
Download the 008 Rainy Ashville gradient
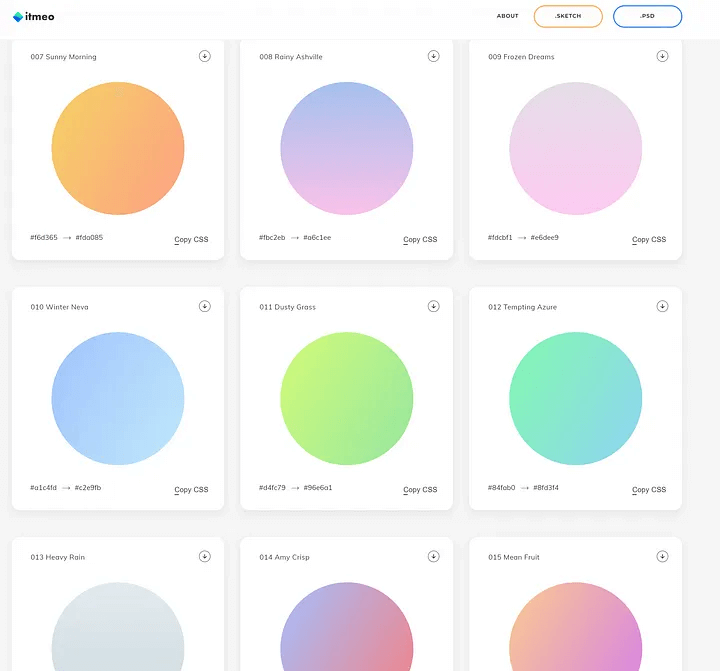[433, 56]
